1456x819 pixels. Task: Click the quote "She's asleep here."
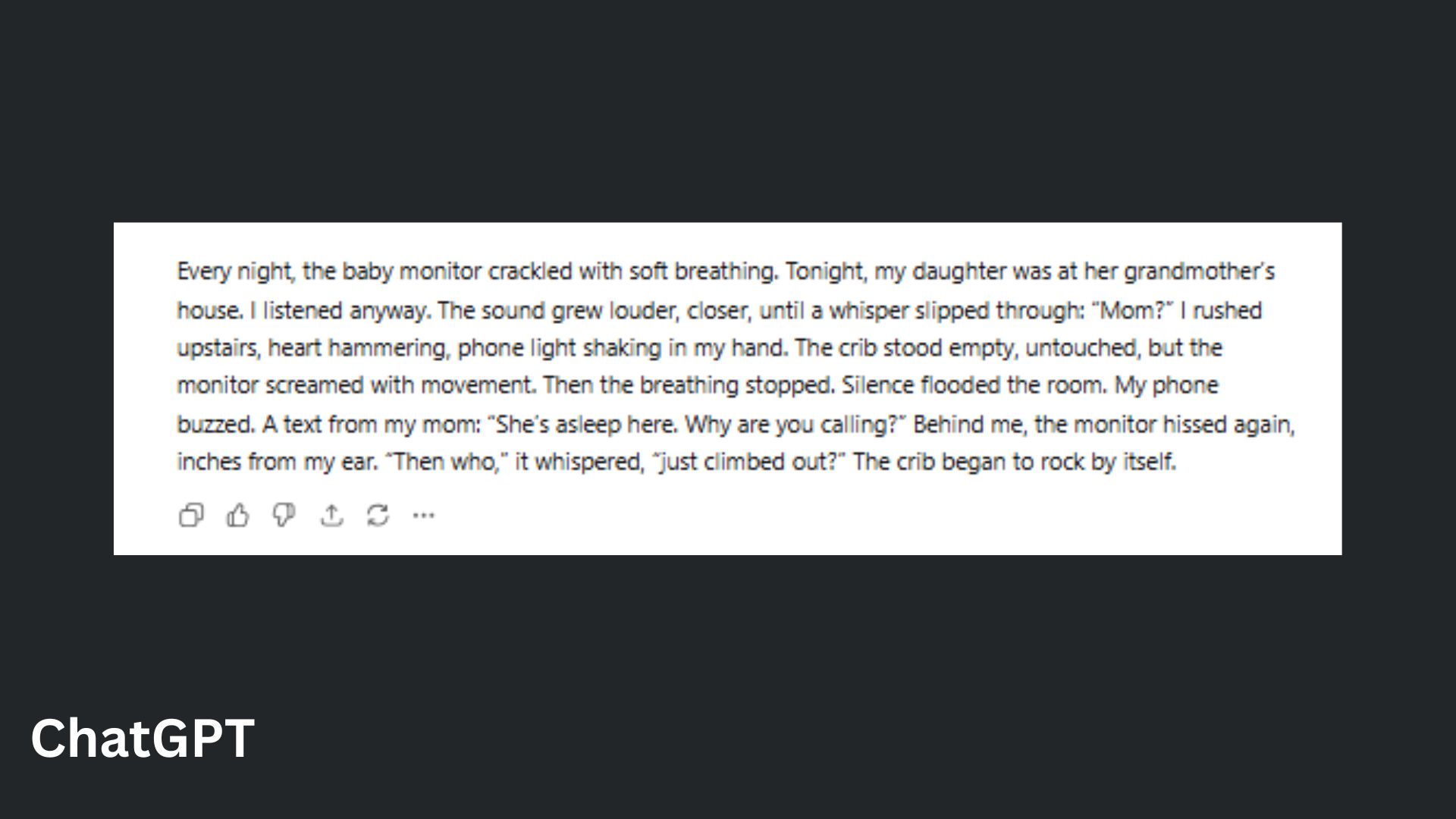click(585, 424)
